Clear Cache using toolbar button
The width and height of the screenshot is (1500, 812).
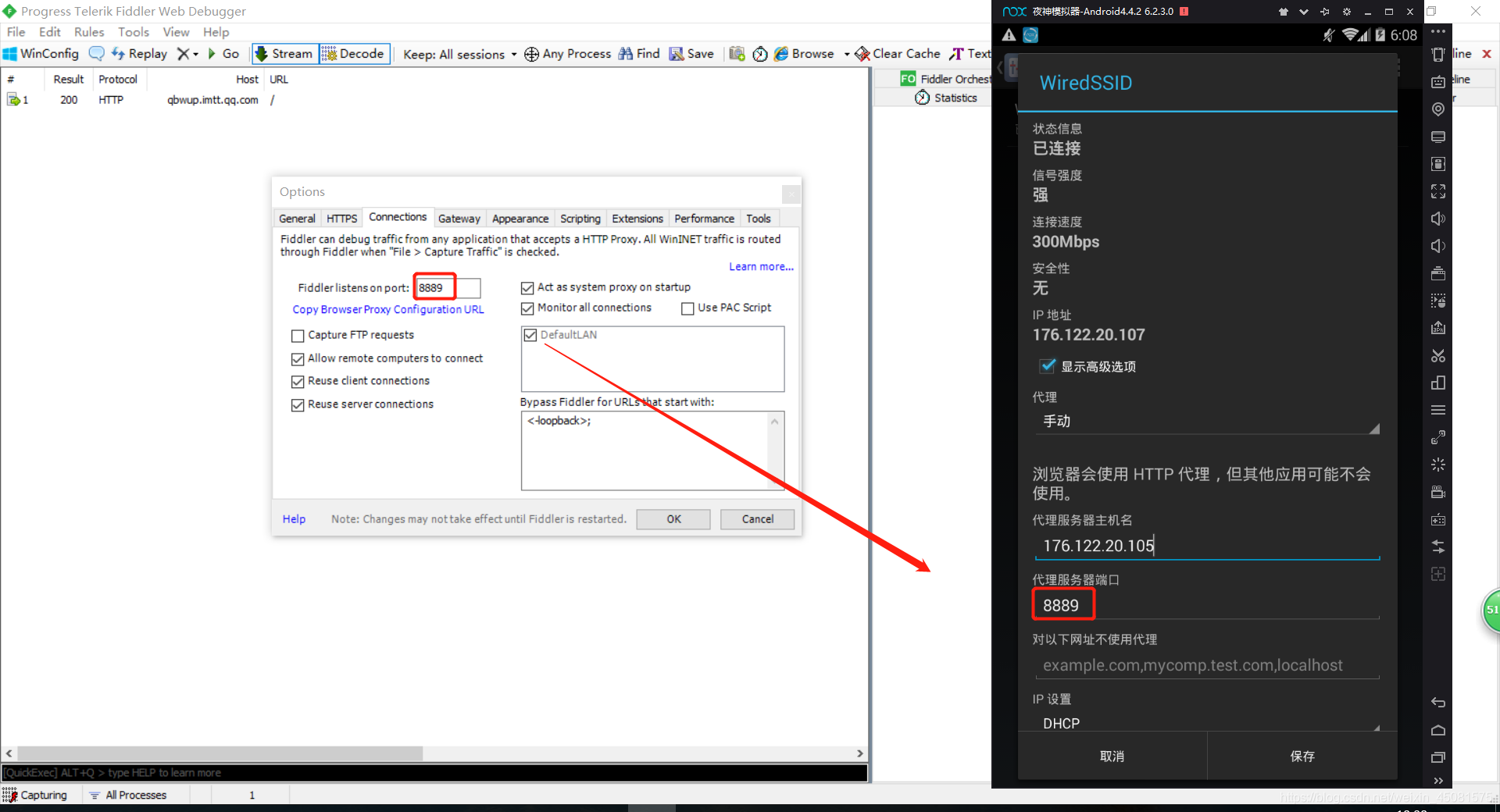[898, 54]
